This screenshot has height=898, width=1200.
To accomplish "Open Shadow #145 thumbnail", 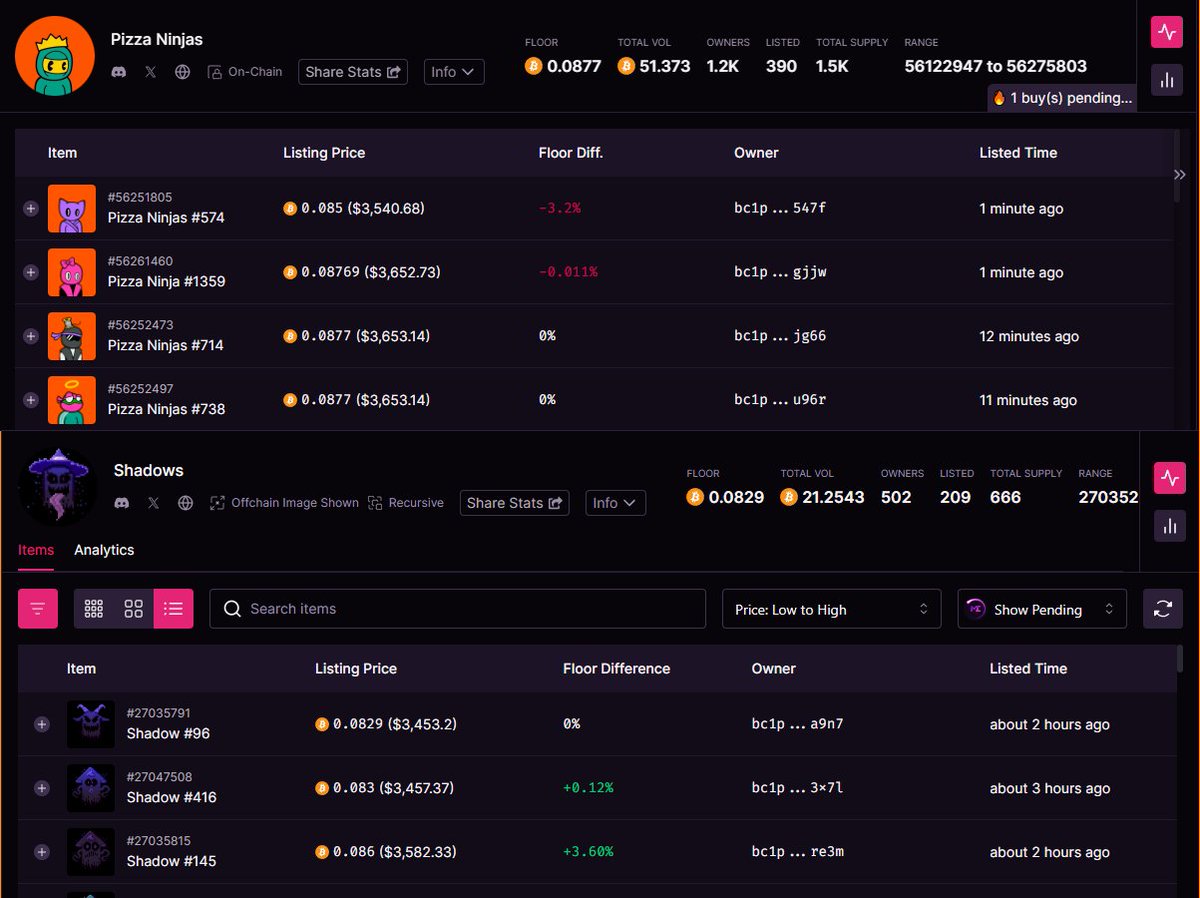I will [x=91, y=852].
